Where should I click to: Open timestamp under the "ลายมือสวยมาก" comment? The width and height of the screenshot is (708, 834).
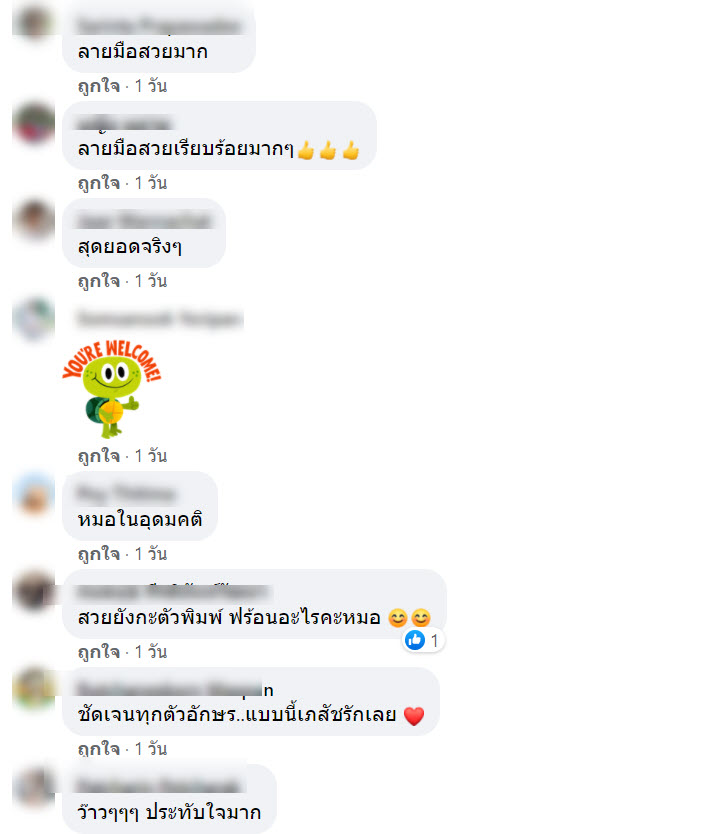(151, 86)
